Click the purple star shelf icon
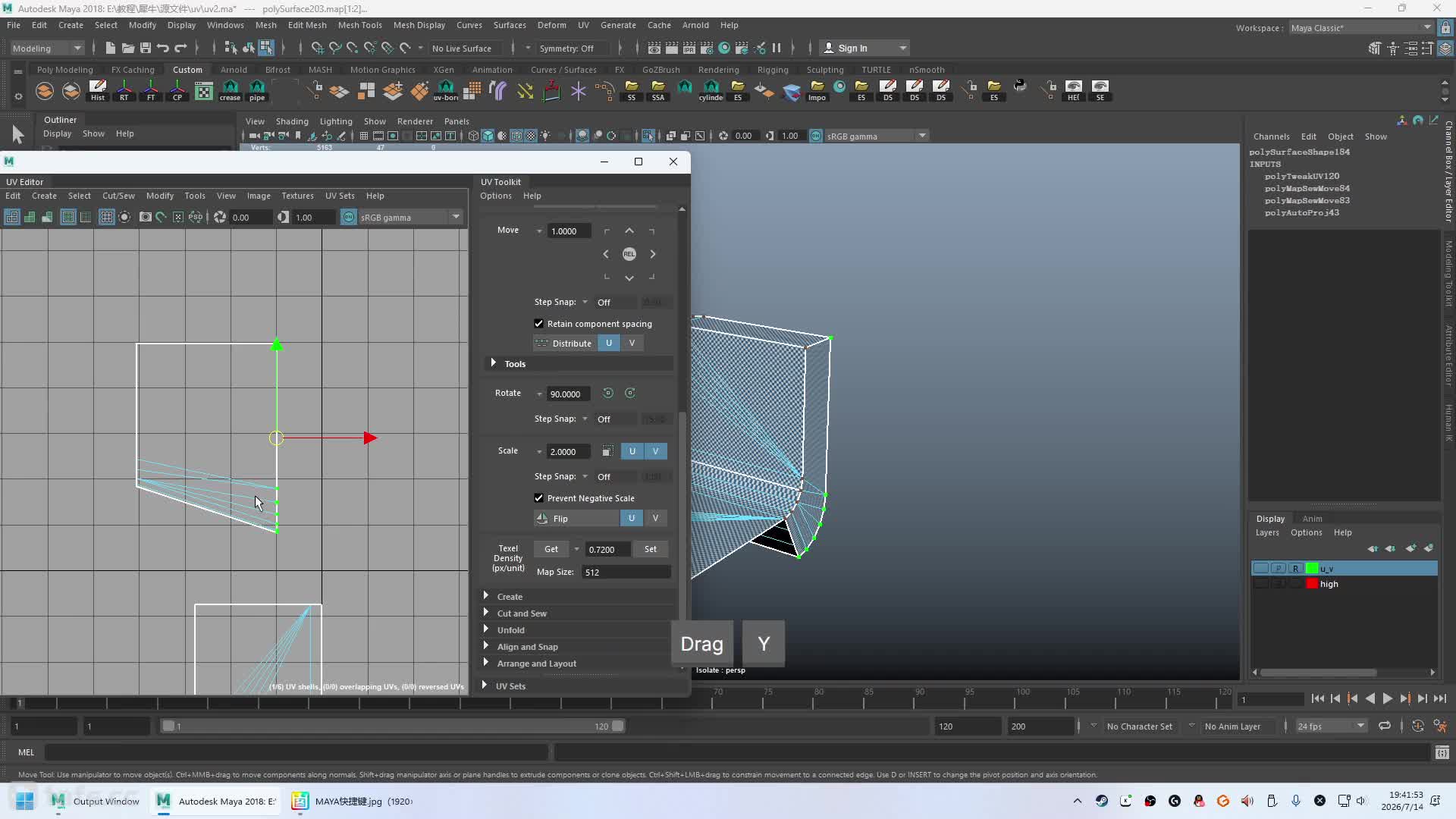 pos(578,91)
